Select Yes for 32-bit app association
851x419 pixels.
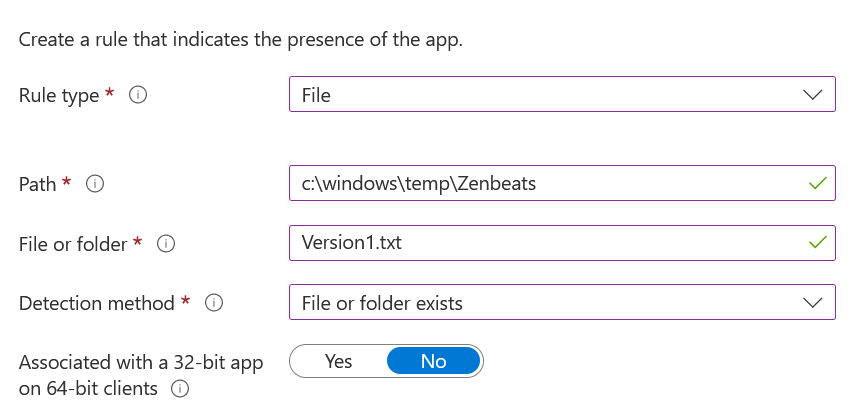pos(338,361)
